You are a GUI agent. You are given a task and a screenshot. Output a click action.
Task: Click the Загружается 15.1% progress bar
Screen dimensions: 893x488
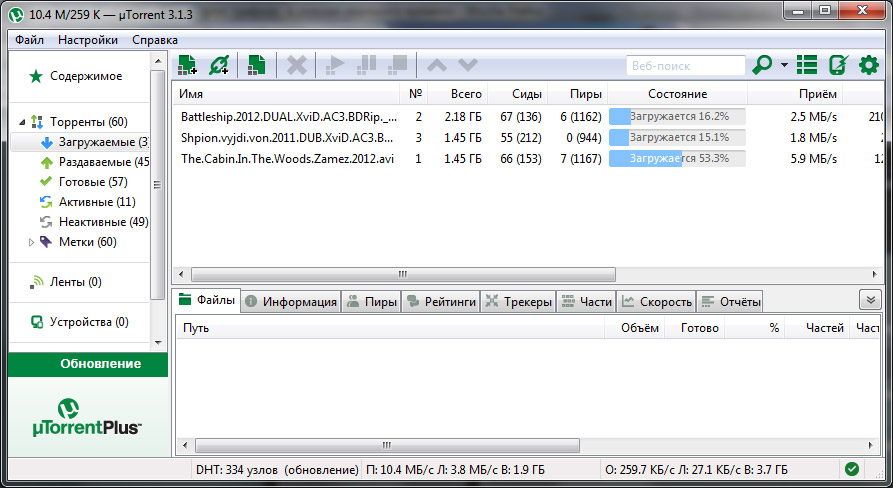677,137
